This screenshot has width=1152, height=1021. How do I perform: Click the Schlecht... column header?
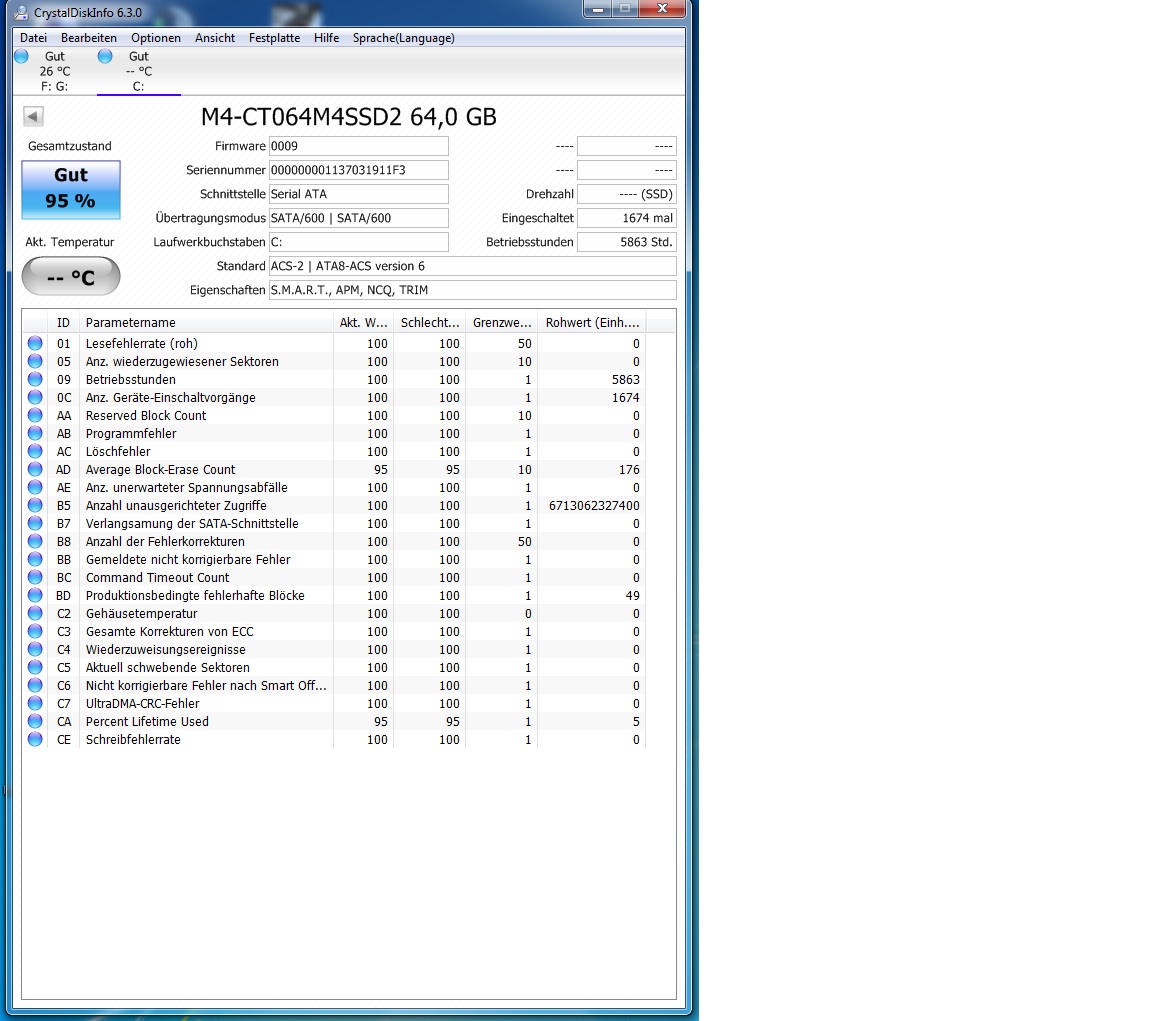point(429,322)
